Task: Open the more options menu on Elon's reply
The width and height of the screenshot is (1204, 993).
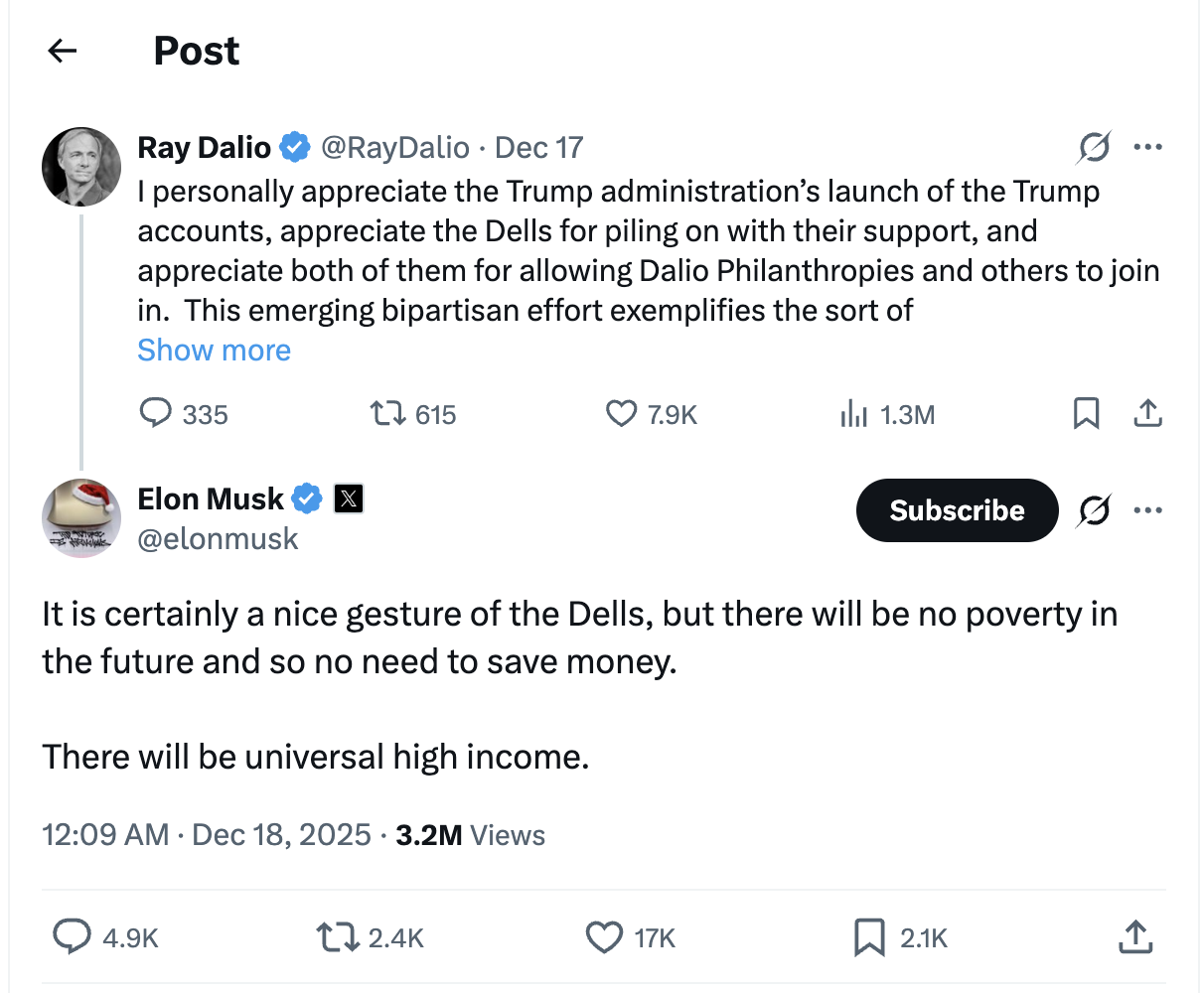Action: (x=1148, y=509)
